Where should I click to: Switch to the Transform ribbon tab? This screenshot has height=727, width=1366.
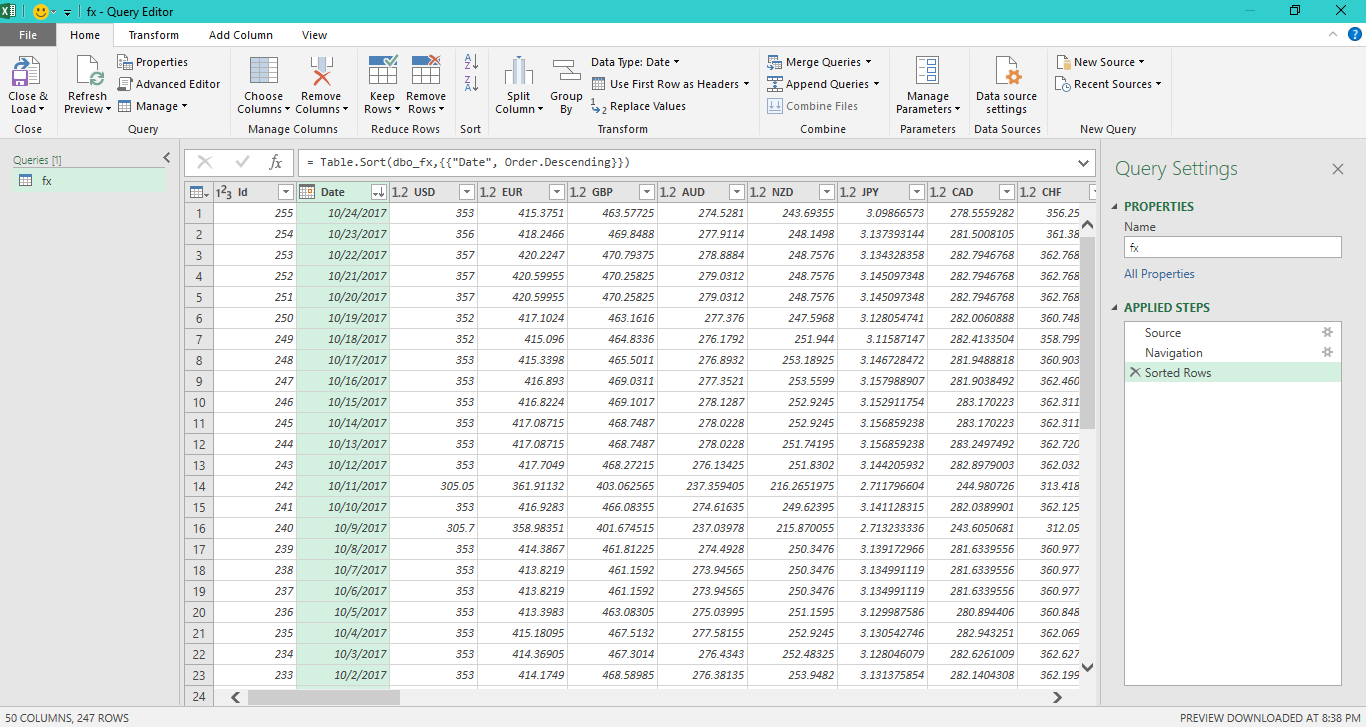(153, 34)
